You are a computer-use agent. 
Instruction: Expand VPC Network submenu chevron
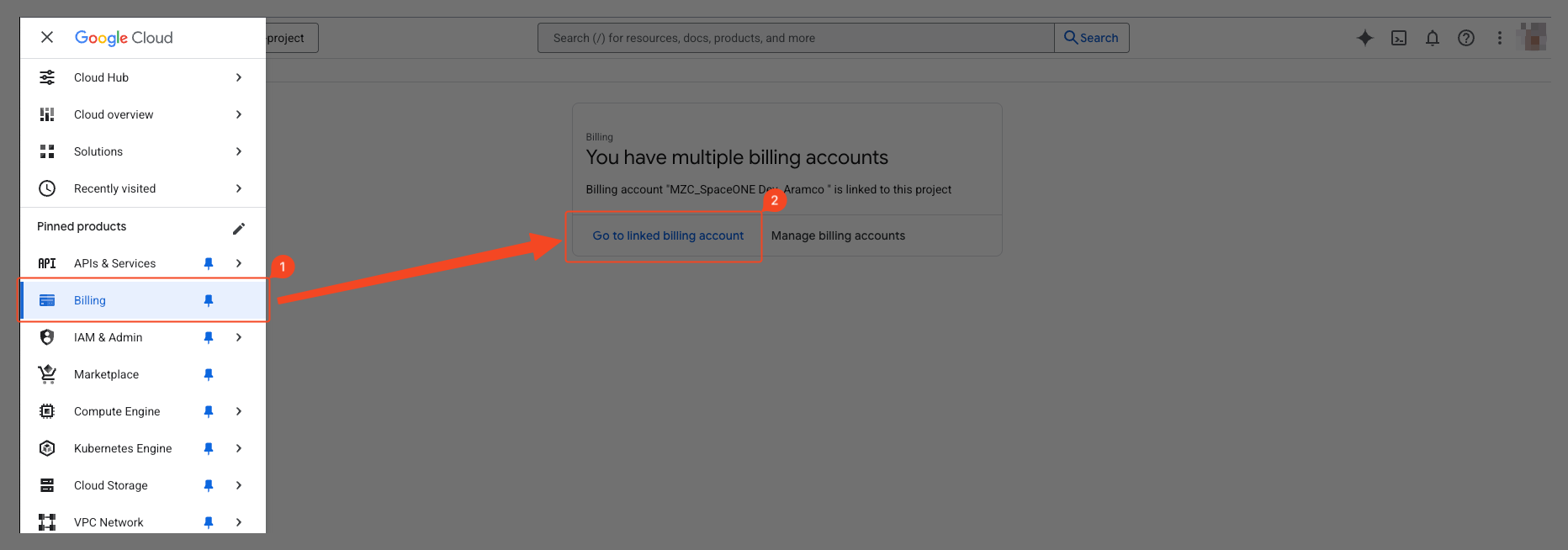(239, 522)
